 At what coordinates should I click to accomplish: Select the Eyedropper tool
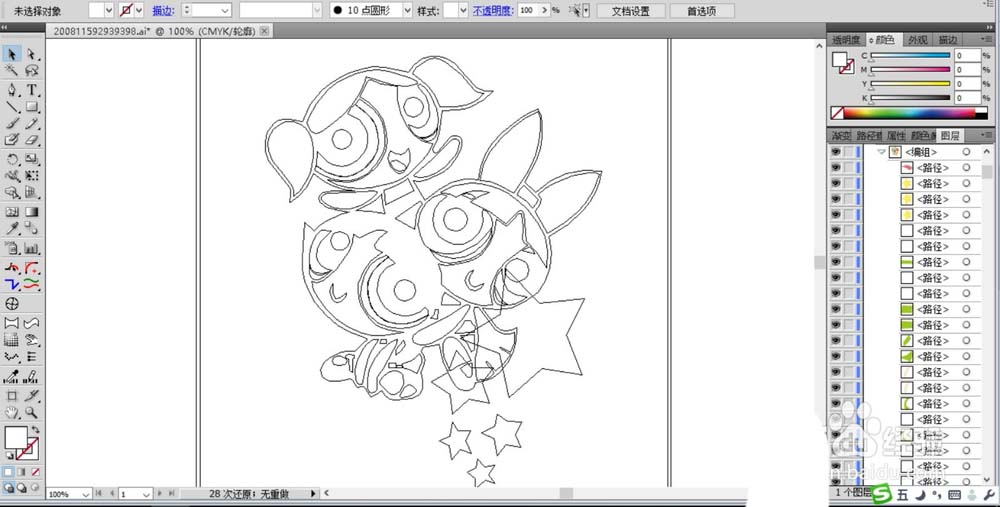point(11,228)
